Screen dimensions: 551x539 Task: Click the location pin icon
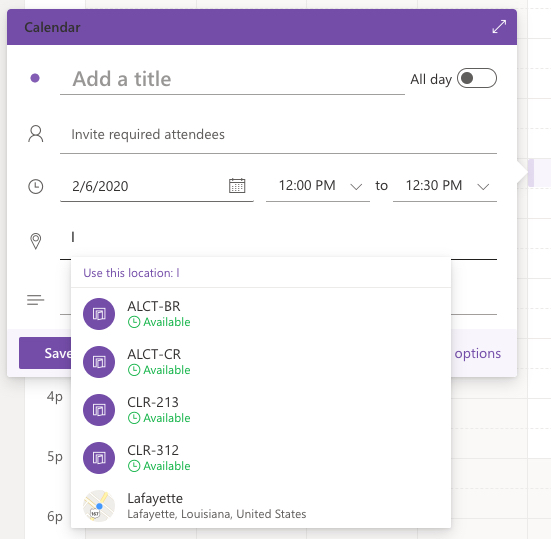pos(35,241)
